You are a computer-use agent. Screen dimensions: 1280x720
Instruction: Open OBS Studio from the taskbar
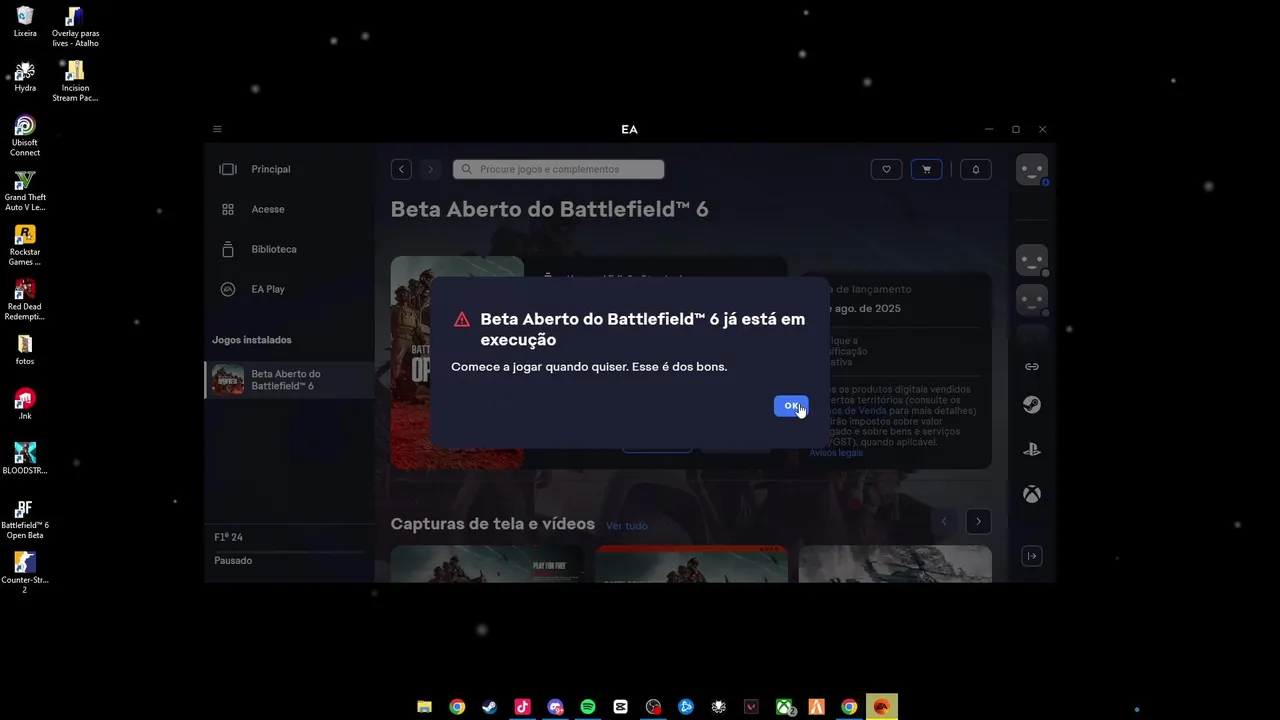pos(653,707)
